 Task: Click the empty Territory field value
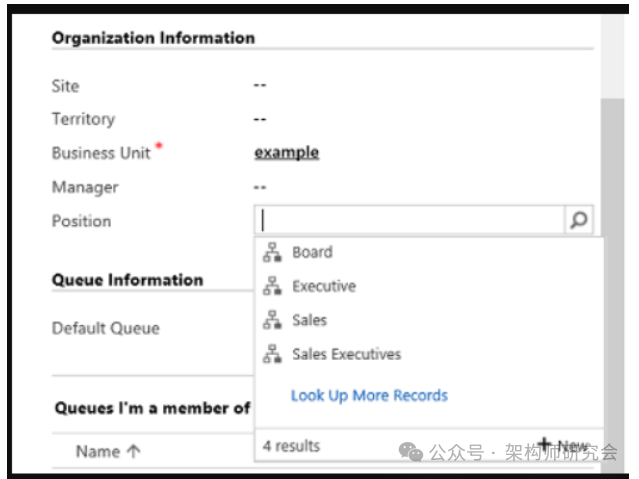coord(260,120)
